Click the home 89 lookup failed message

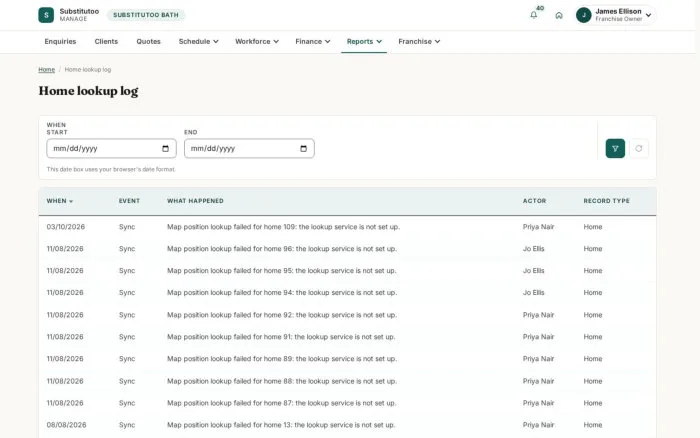[x=282, y=359]
